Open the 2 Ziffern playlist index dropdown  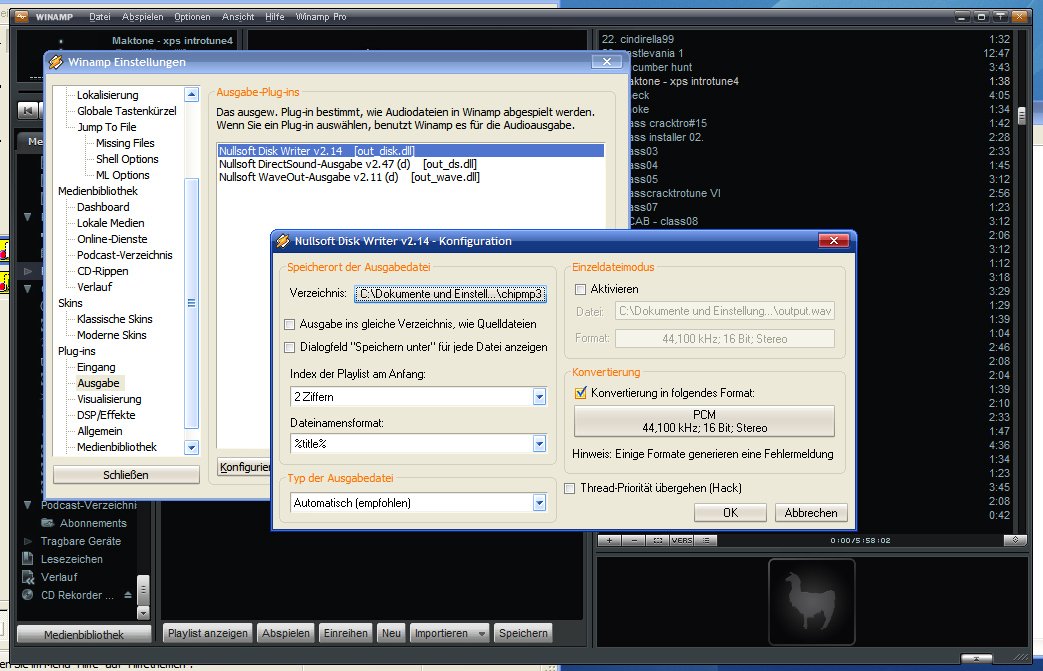[x=540, y=397]
